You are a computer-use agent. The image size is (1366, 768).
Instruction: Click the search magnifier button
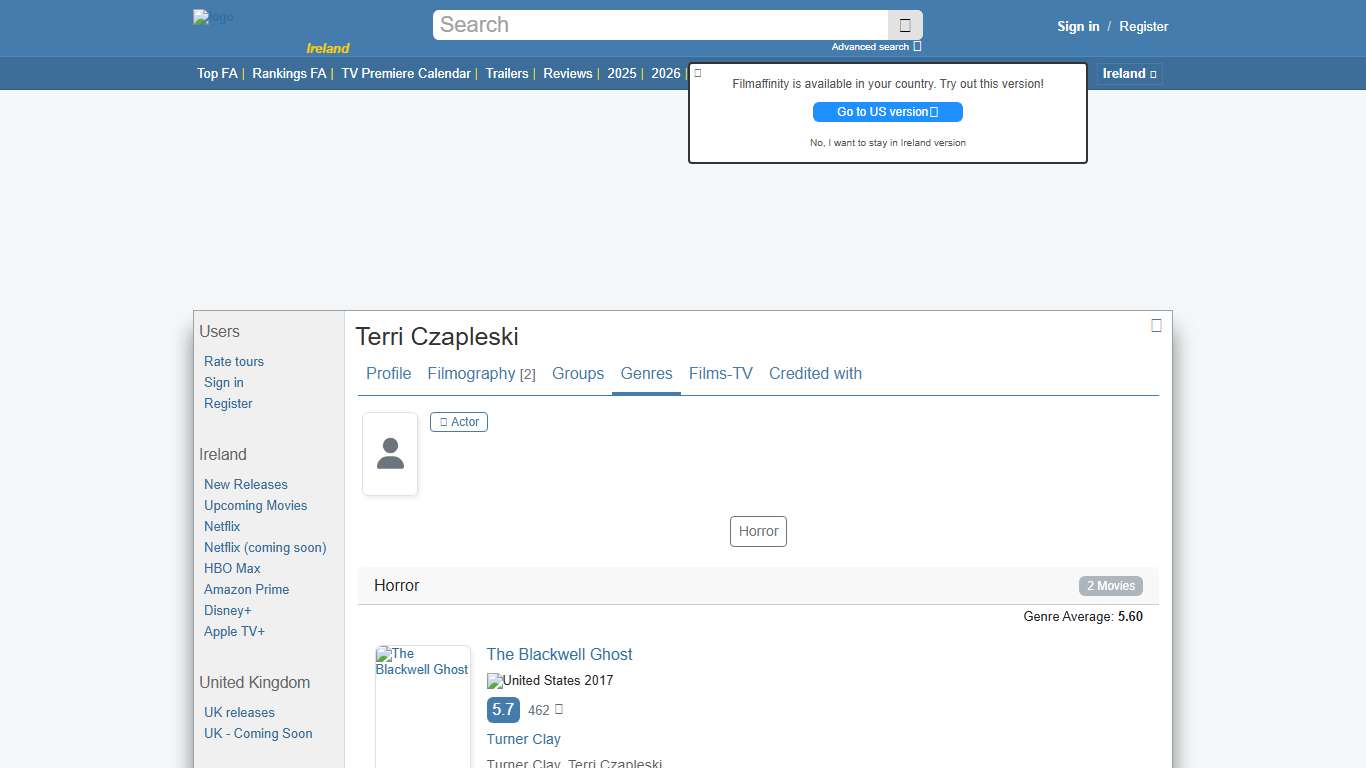pyautogui.click(x=904, y=25)
